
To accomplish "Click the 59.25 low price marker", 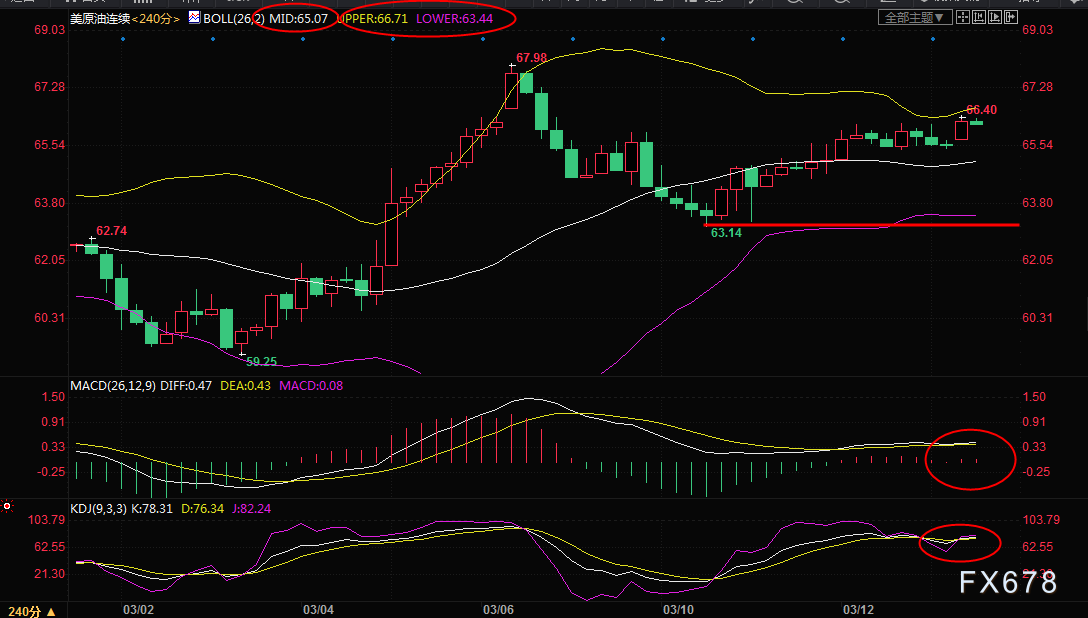I will (x=261, y=361).
